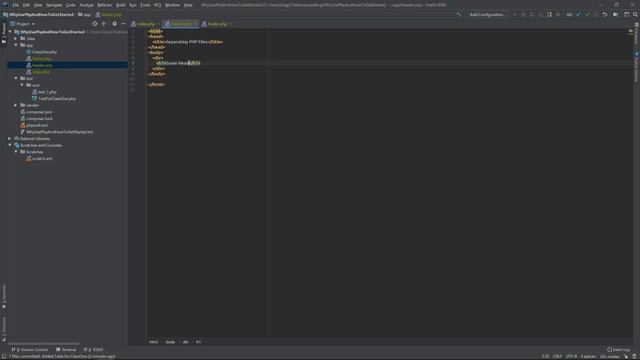
Task: Expand the vendor folder
Action: pyautogui.click(x=16, y=105)
